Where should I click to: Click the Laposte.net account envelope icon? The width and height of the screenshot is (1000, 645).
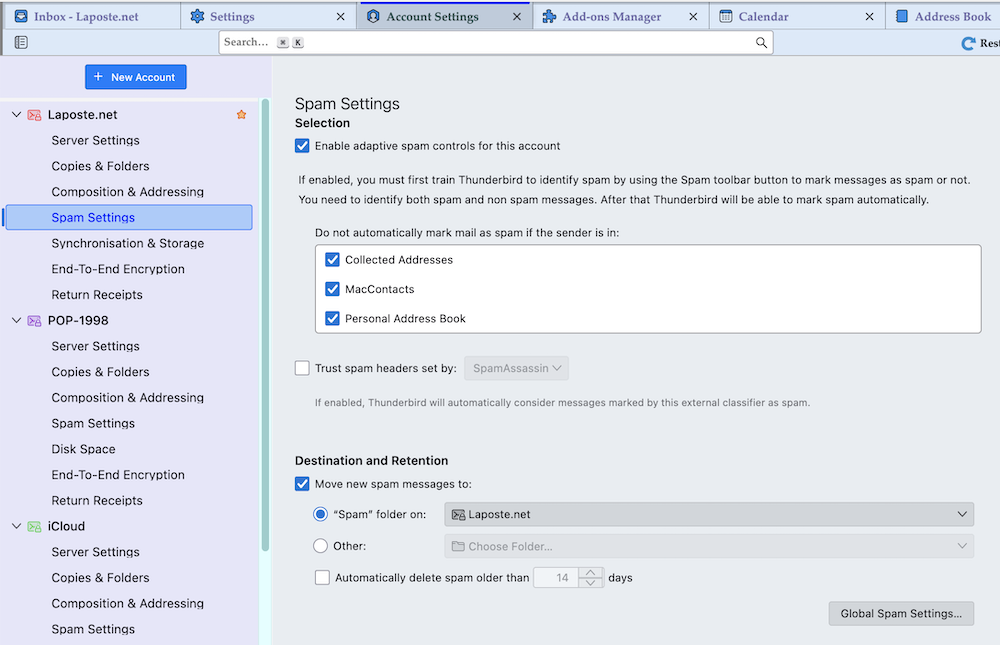[34, 115]
